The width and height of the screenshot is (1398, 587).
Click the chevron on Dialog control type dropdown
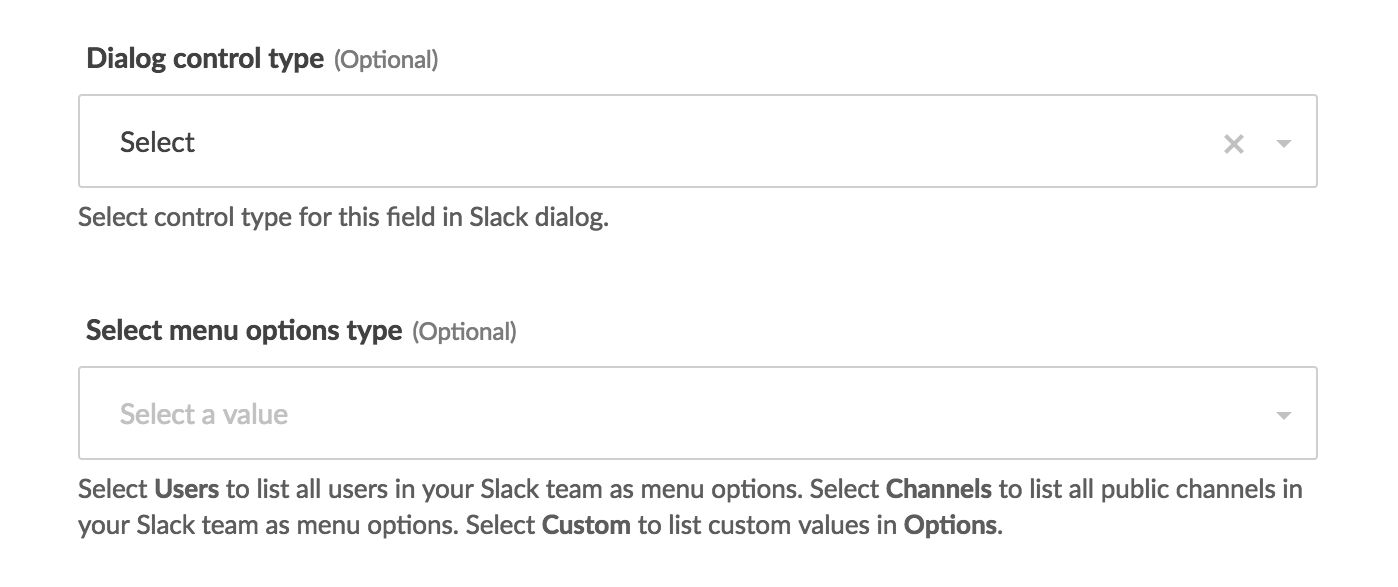[x=1283, y=142]
